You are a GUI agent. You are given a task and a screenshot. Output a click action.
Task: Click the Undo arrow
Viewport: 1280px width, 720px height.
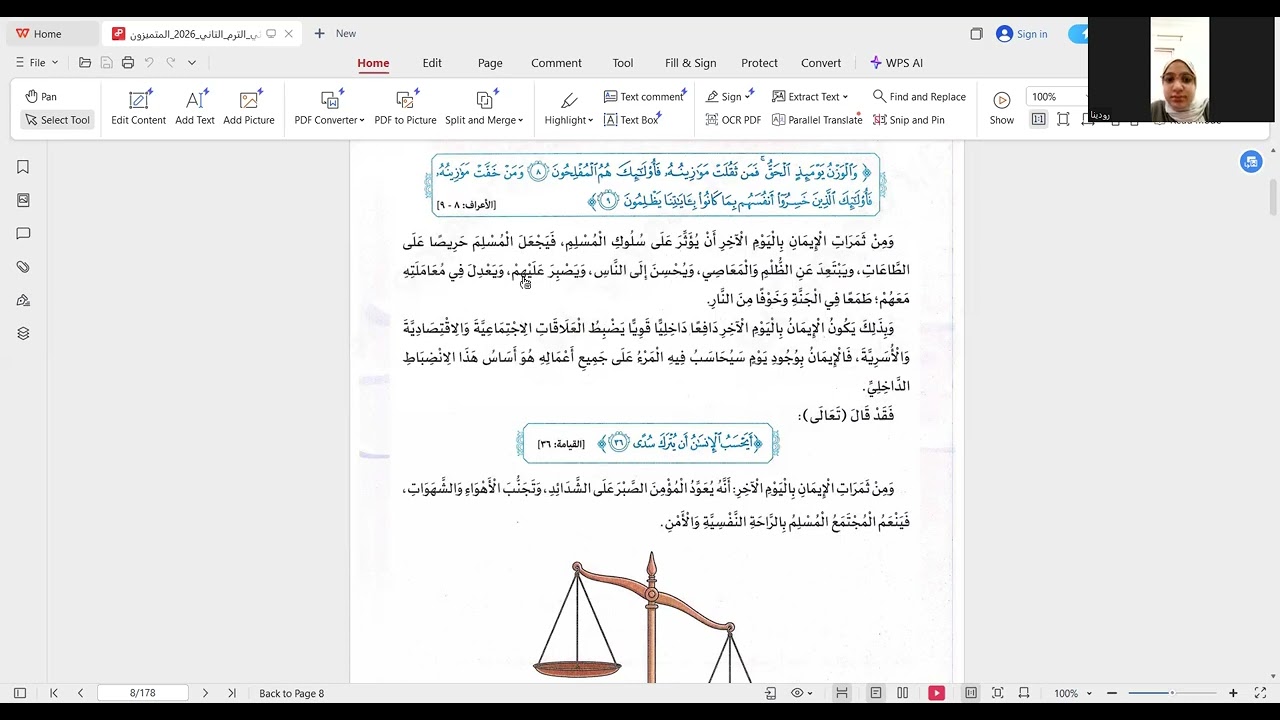149,63
